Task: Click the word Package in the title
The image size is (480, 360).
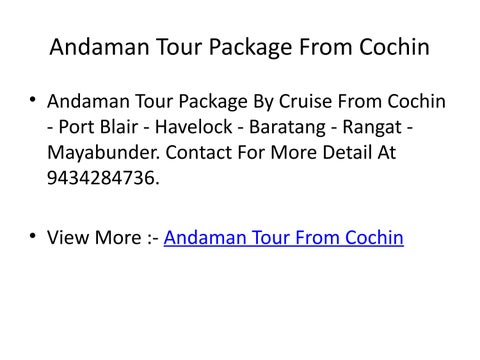Action: click(x=250, y=48)
